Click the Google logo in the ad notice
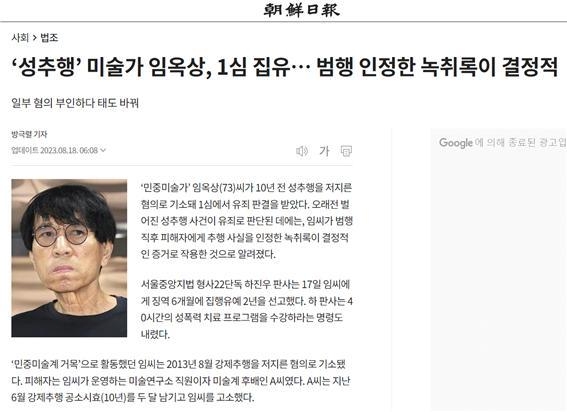 455,143
